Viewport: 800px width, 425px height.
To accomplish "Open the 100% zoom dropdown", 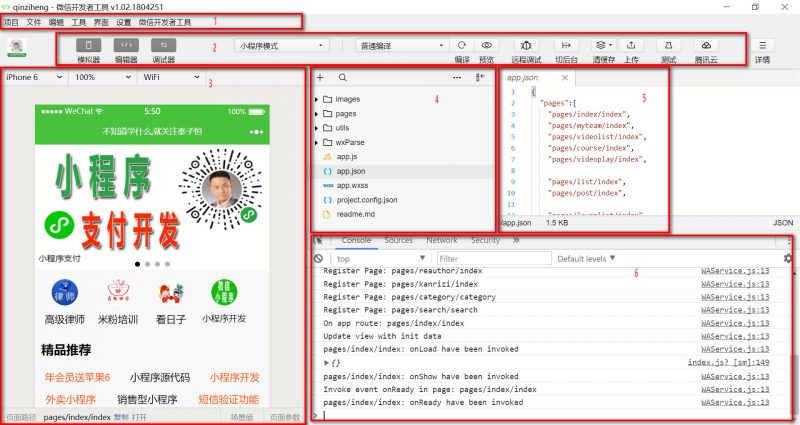I will (x=103, y=77).
